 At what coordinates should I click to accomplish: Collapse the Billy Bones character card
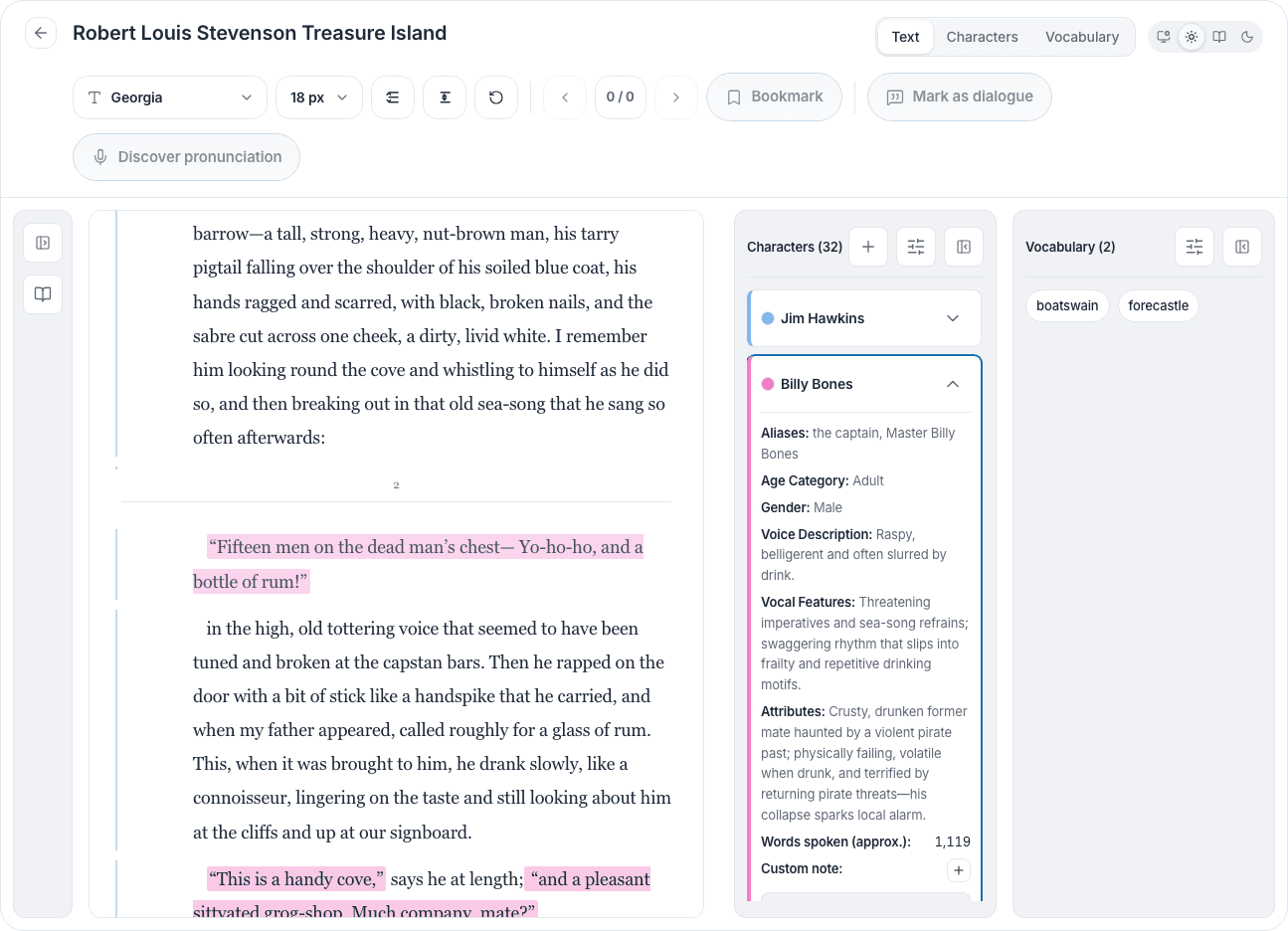953,384
